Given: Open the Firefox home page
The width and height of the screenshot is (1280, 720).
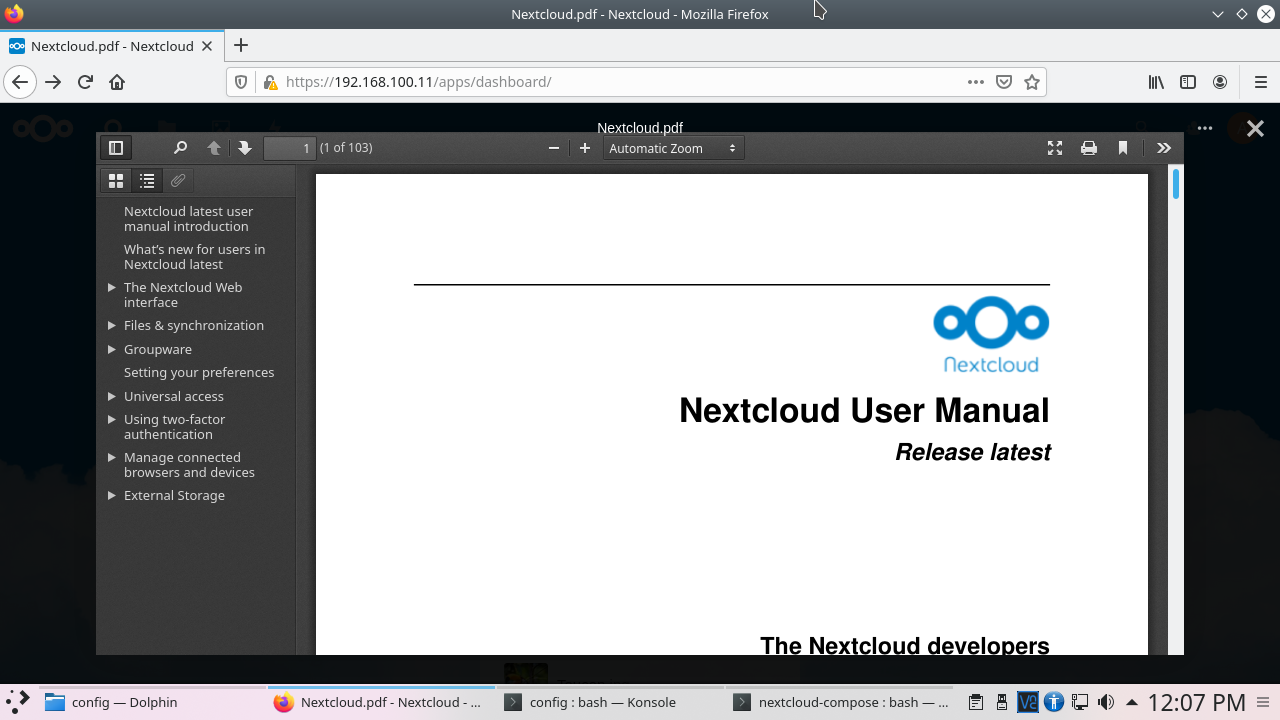Looking at the screenshot, I should [117, 82].
